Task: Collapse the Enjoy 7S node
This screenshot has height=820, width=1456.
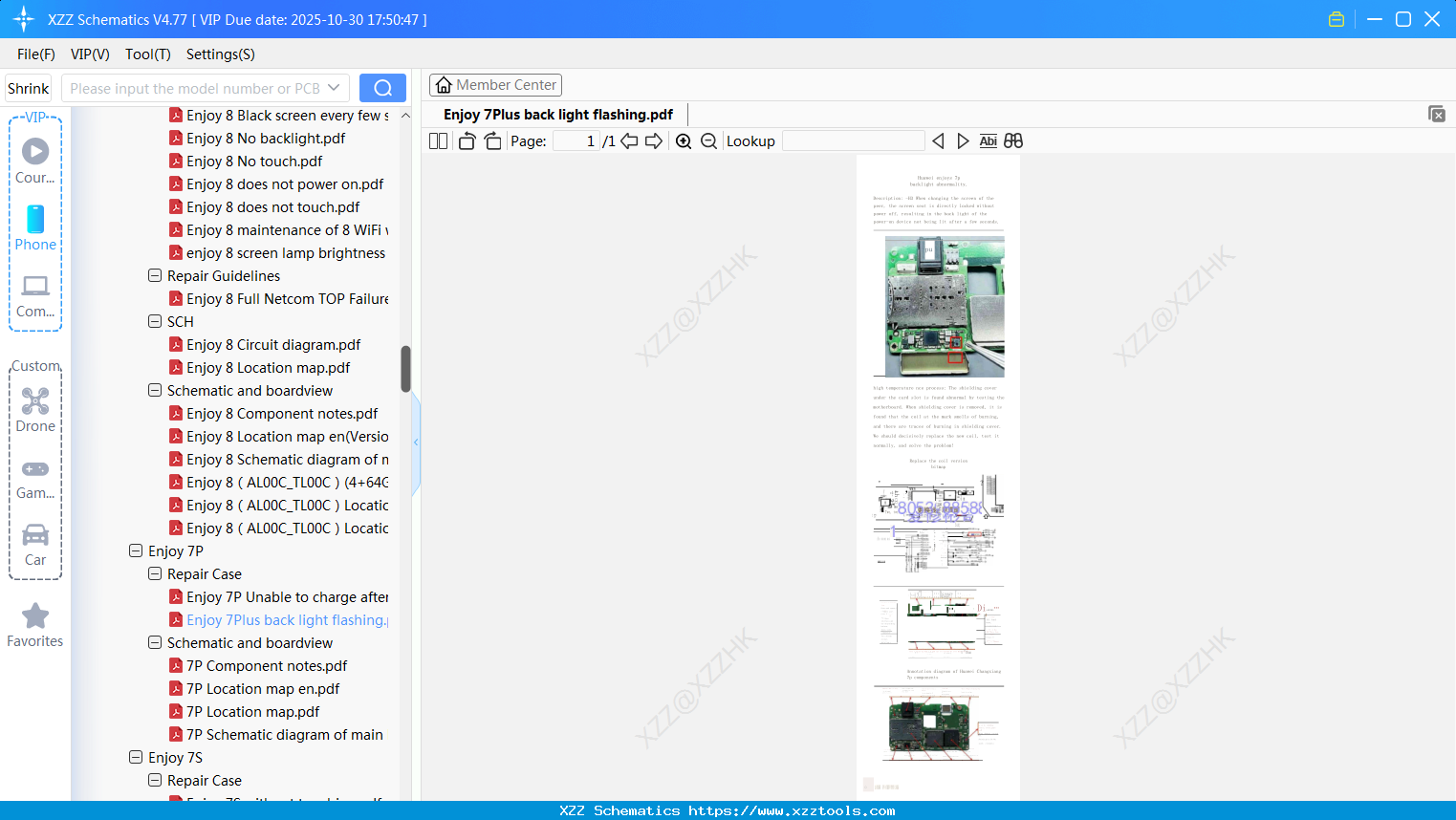Action: coord(135,757)
